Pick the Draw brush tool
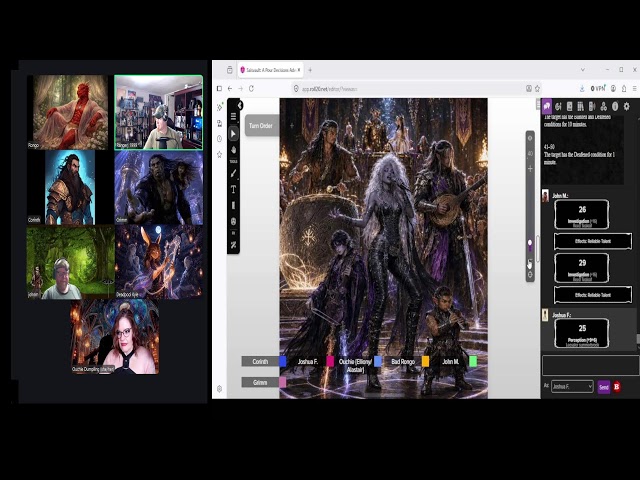This screenshot has width=640, height=480. tap(233, 173)
